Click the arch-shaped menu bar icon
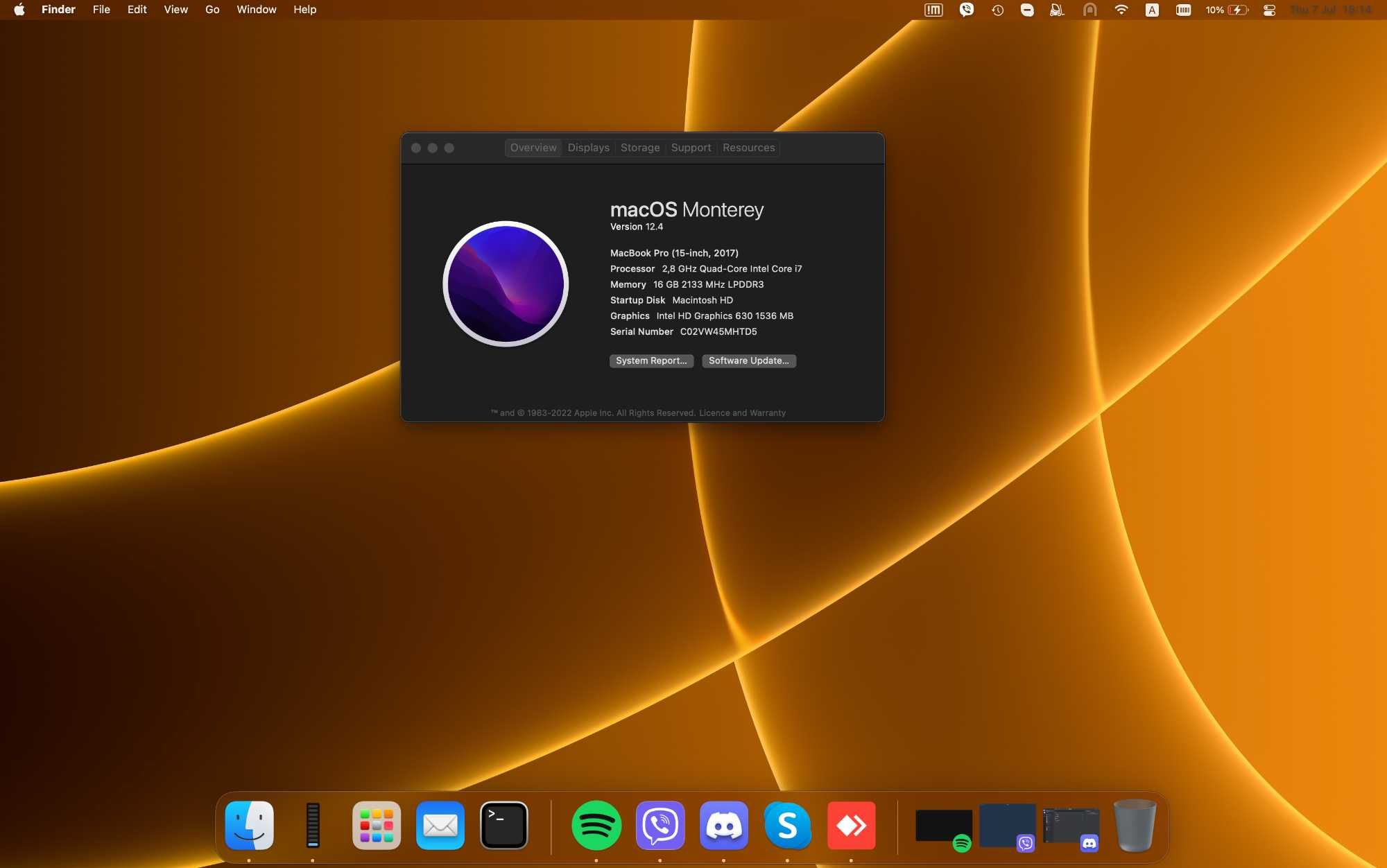Screen dimensions: 1387x868 [x=1090, y=10]
